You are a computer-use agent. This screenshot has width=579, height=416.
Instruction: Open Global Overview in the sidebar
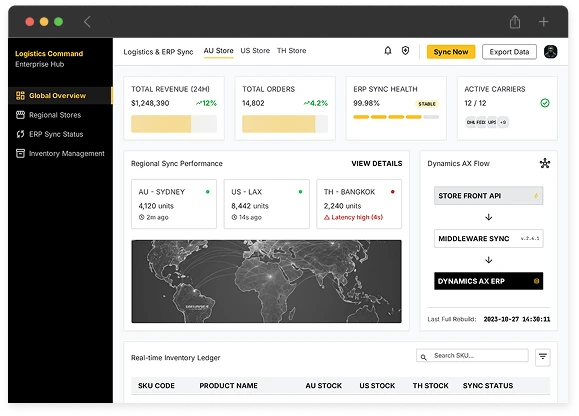(x=60, y=96)
